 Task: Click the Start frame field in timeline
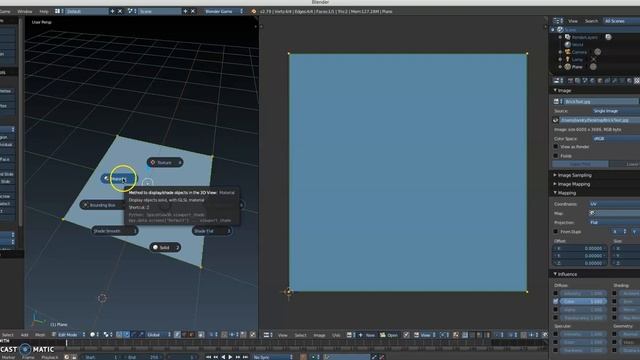pos(100,357)
